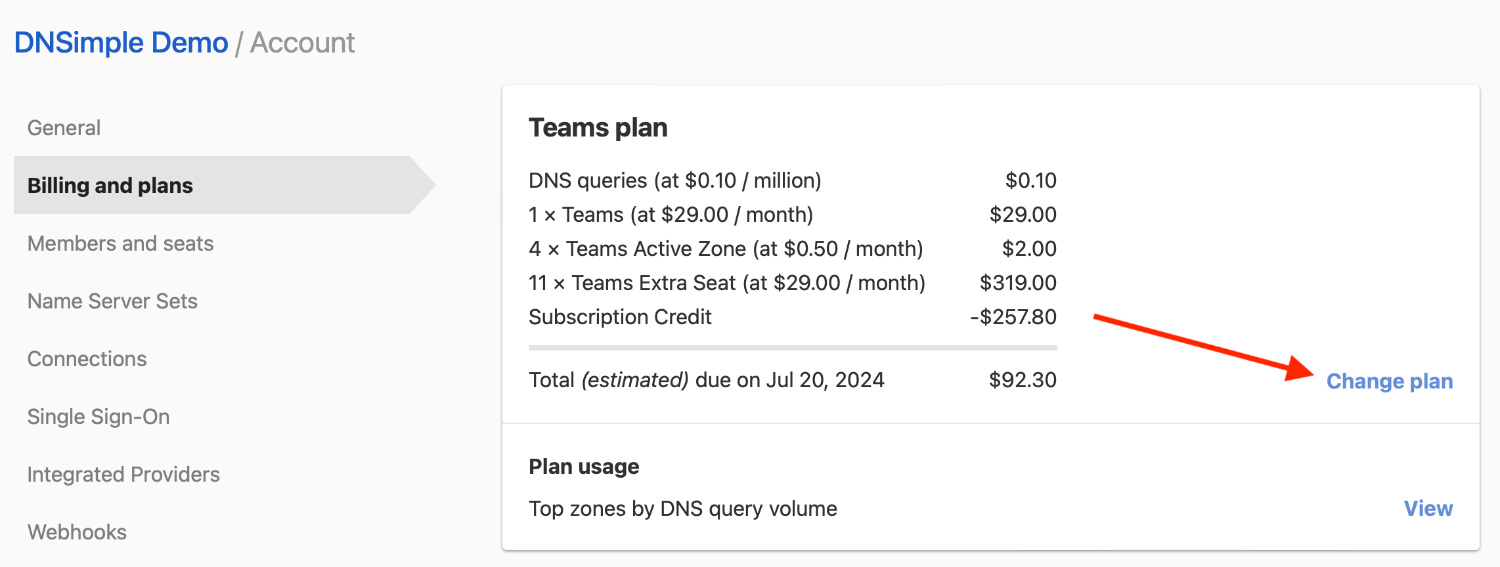Click the $0.10 DNS queries amount
Viewport: 1500px width, 567px height.
pyautogui.click(x=1031, y=181)
